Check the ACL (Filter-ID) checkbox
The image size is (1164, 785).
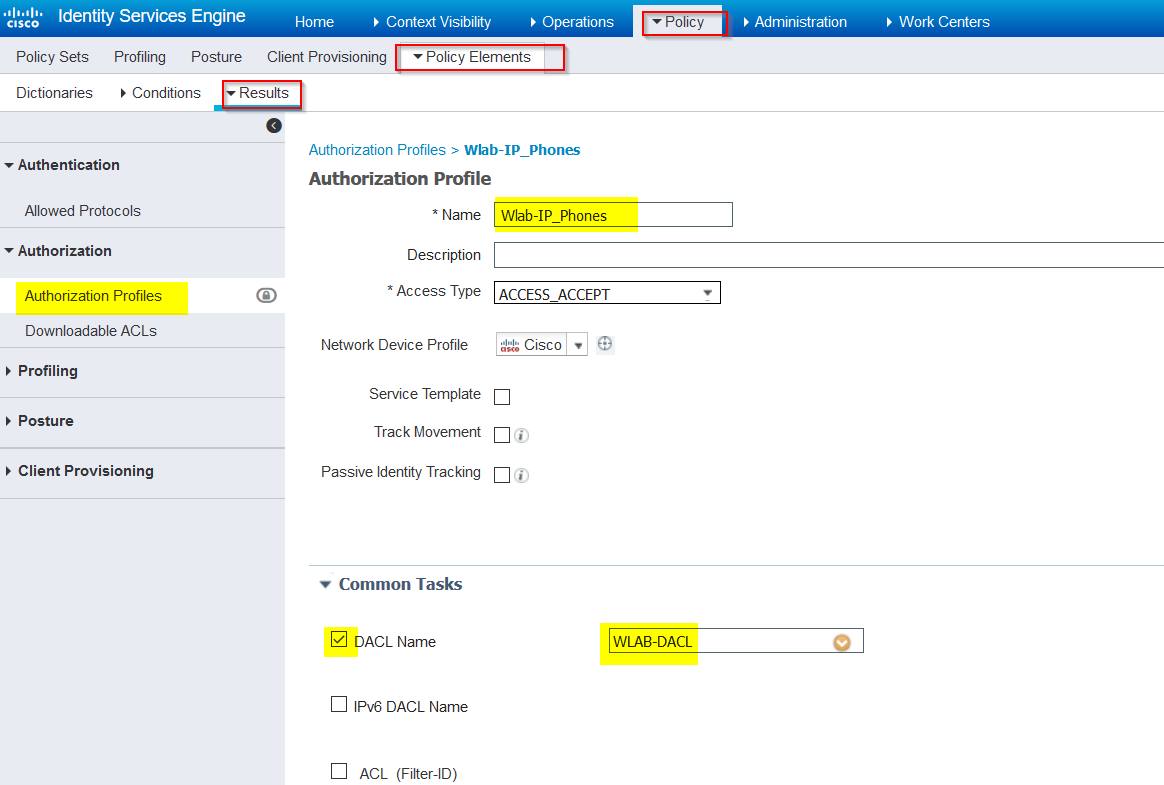[339, 771]
